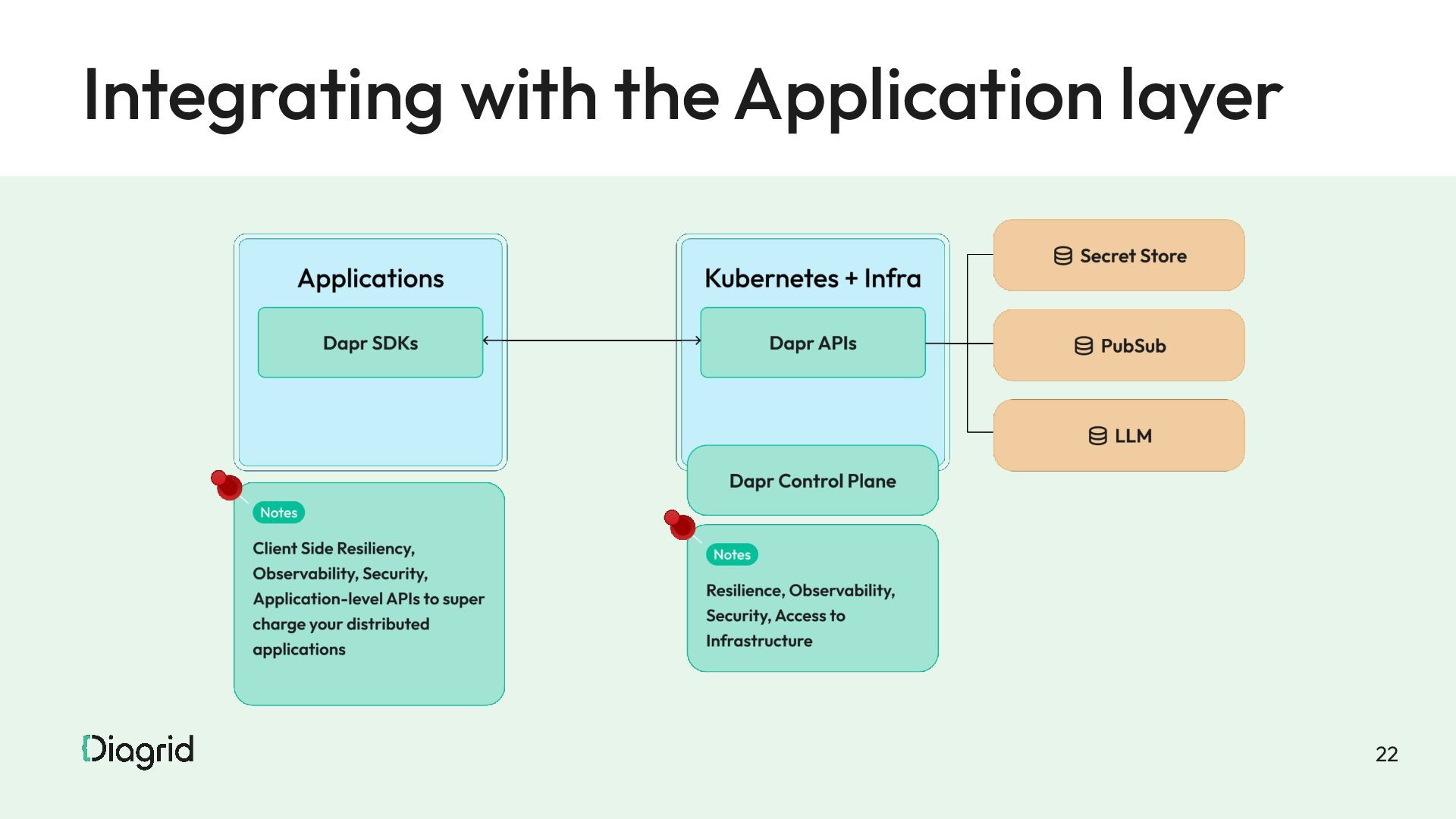Click the arrow between Dapr SDKs and Dapr APIs
The image size is (1456, 819).
tap(591, 340)
